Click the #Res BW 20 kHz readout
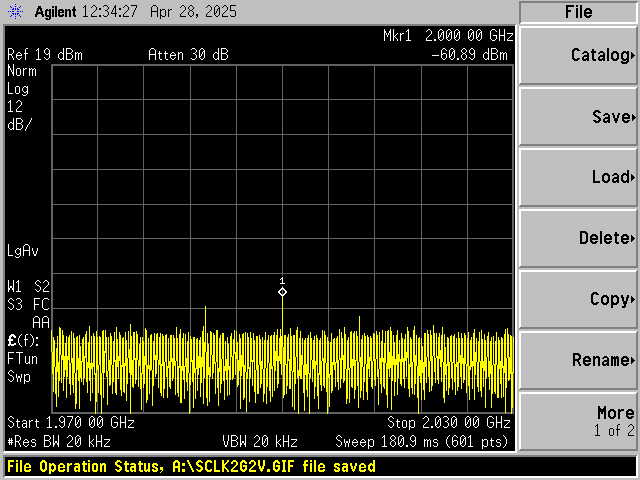Screen dimensions: 640x480 [x=59, y=442]
